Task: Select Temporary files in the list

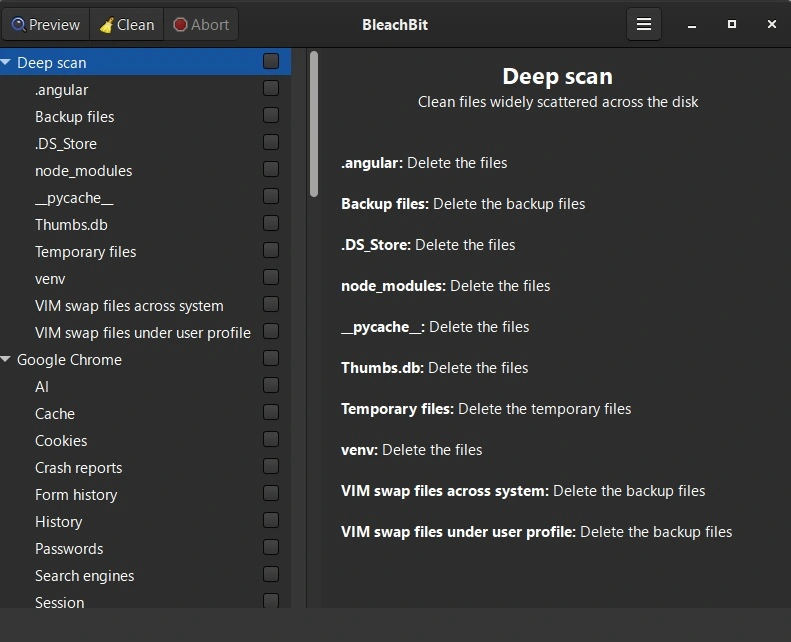Action: pyautogui.click(x=145, y=251)
